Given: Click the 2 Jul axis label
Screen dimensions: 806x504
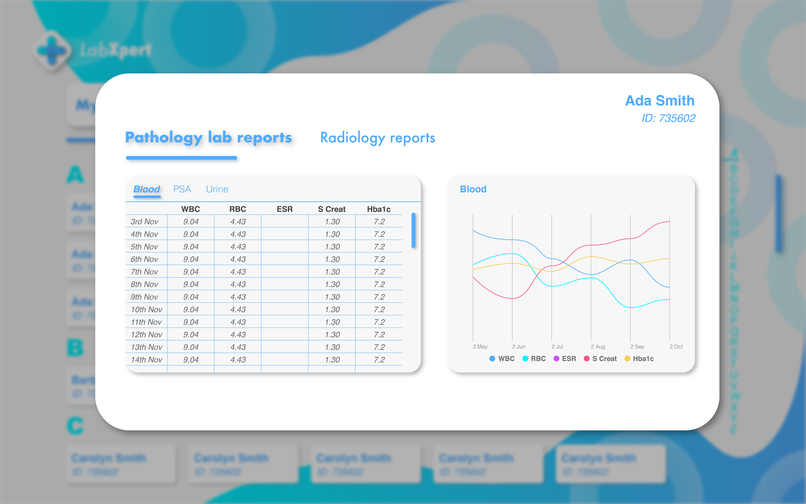Looking at the screenshot, I should pyautogui.click(x=557, y=347).
